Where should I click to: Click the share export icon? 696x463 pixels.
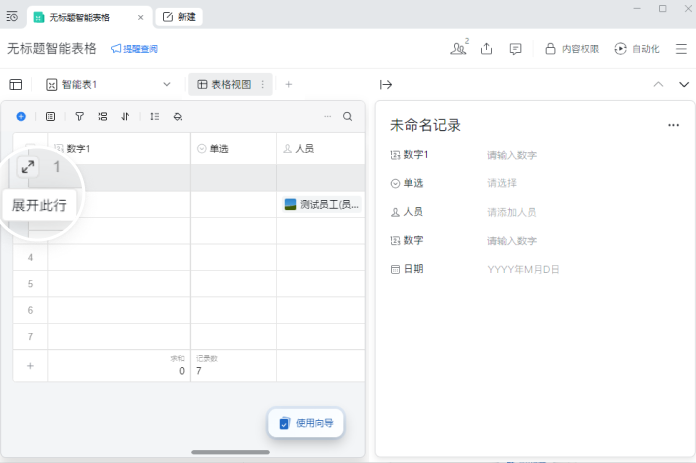pyautogui.click(x=486, y=48)
